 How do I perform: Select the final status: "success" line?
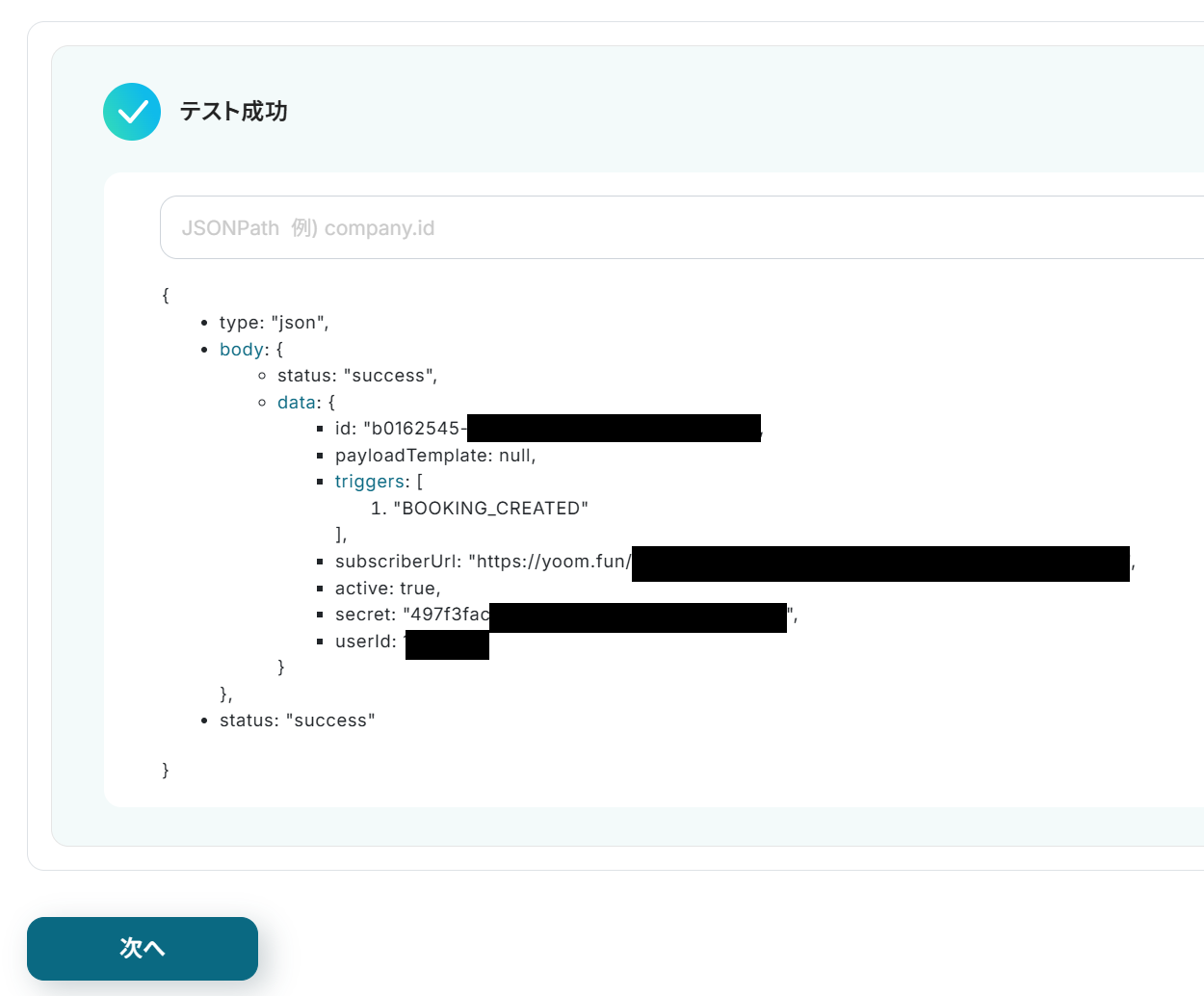tap(298, 721)
